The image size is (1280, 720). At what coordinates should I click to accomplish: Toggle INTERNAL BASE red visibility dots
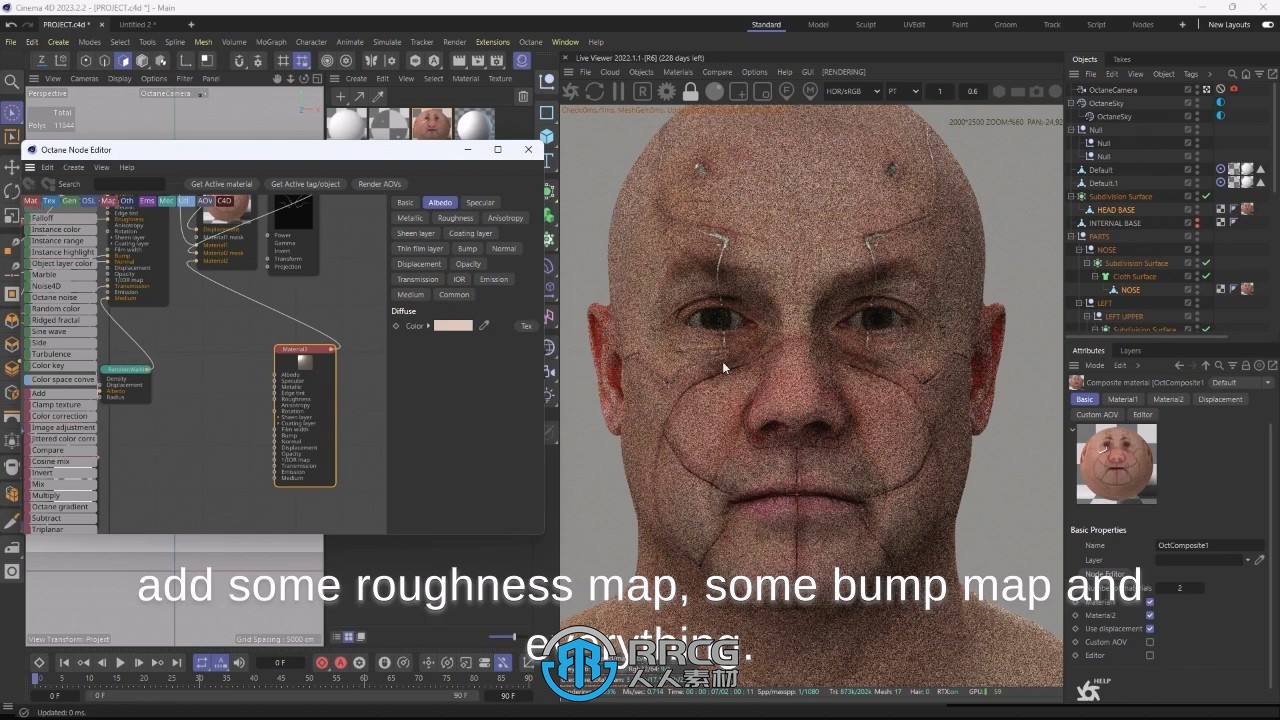coord(1197,223)
